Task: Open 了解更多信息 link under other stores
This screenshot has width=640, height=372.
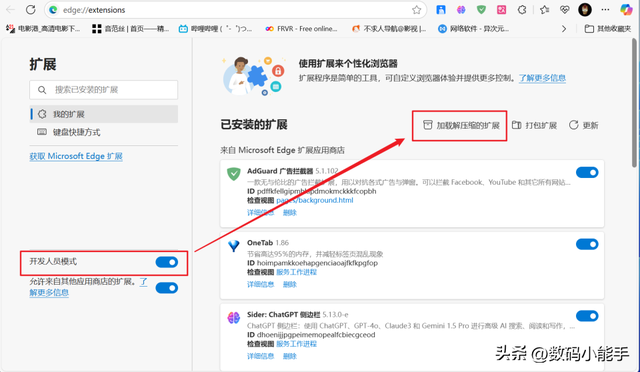Action: (x=49, y=292)
